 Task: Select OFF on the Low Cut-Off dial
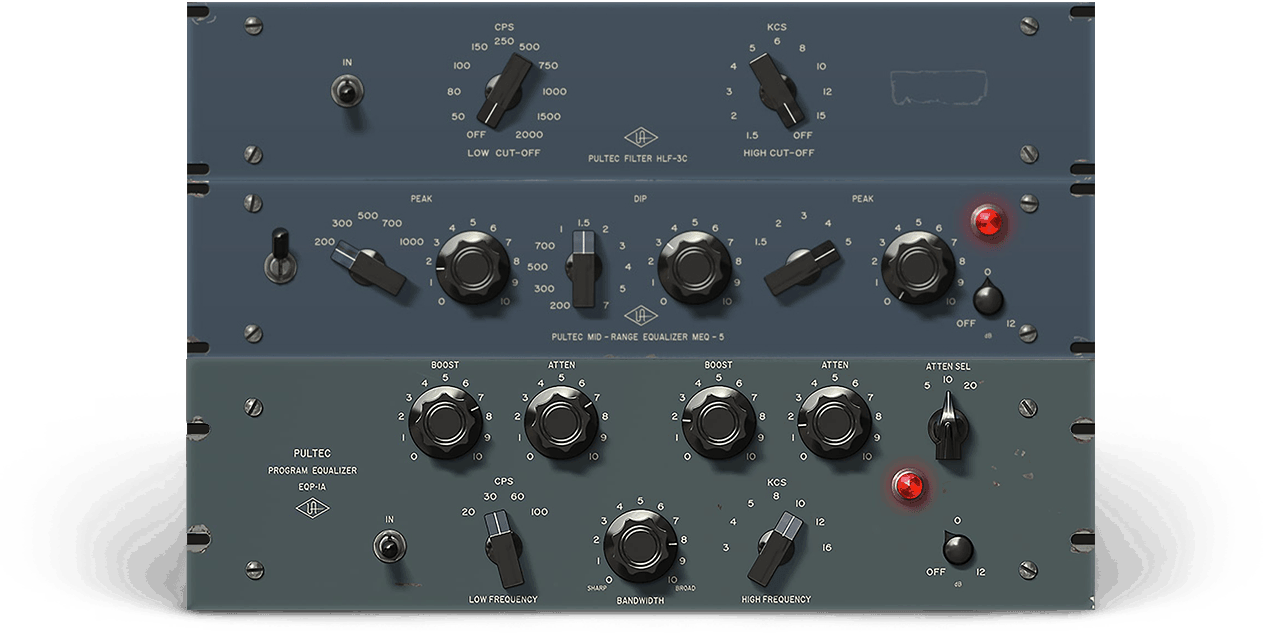click(476, 135)
